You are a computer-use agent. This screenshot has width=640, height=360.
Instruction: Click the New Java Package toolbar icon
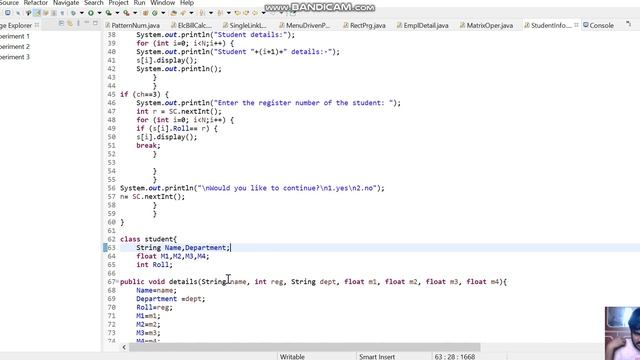[x=145, y=13]
